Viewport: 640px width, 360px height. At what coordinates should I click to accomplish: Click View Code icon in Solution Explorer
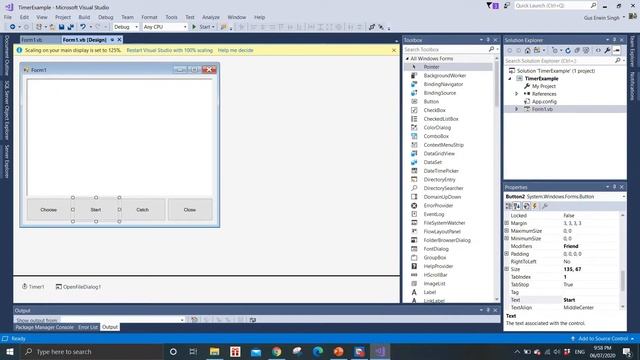598,51
